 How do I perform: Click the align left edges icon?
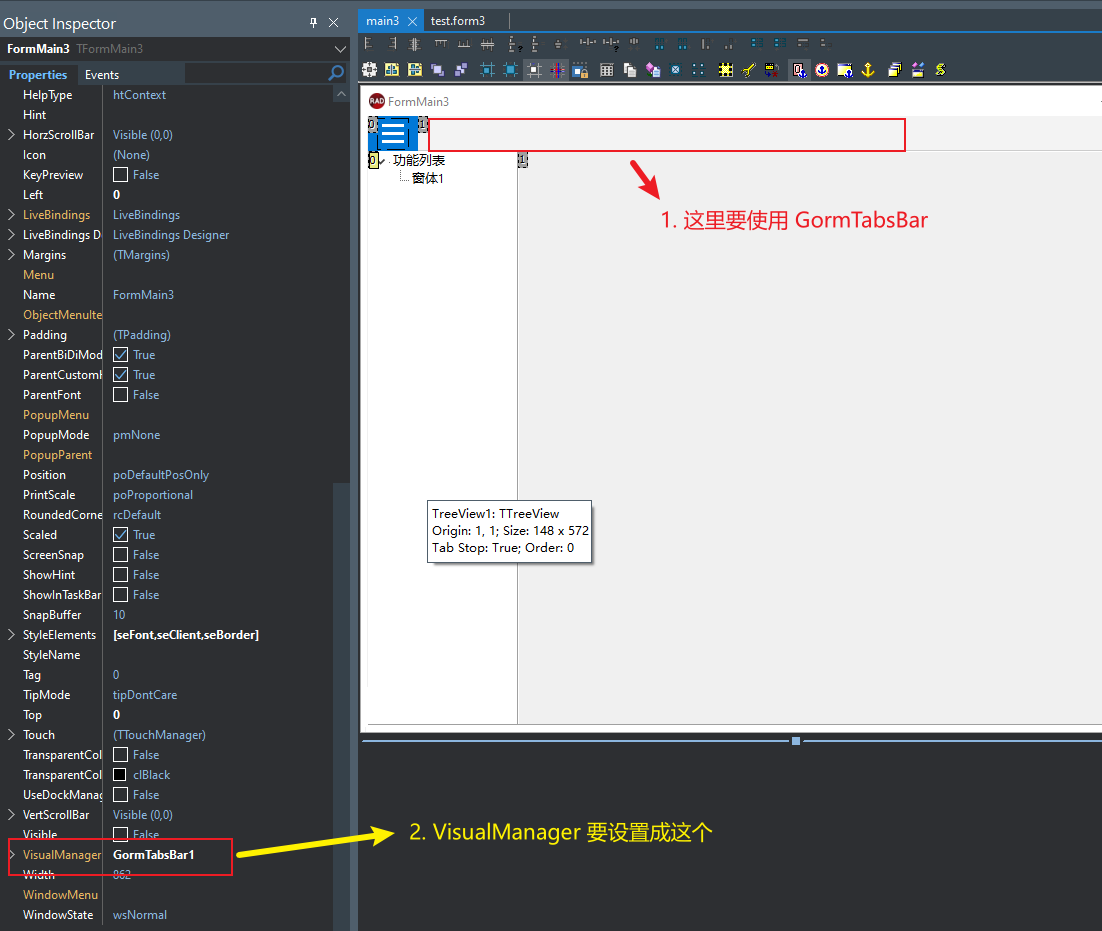point(369,44)
